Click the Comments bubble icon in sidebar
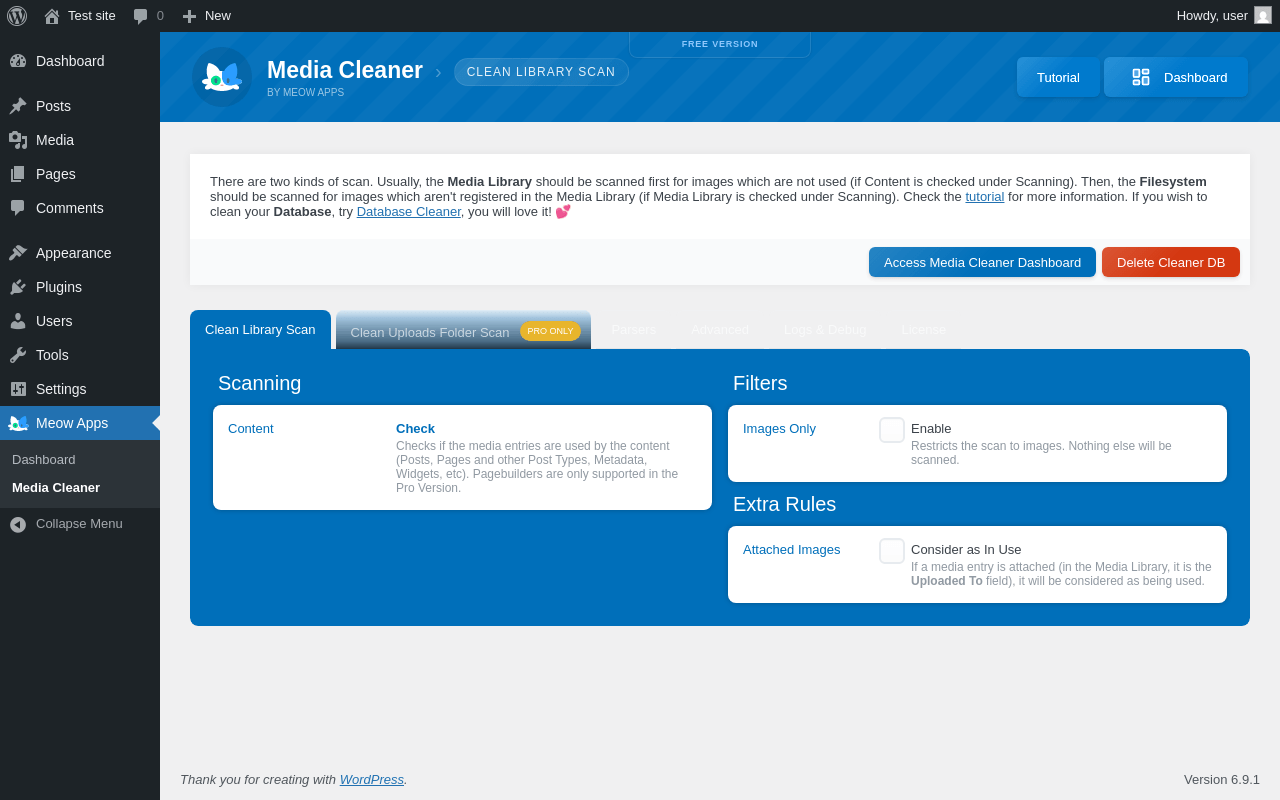Image resolution: width=1280 pixels, height=800 pixels. 18,208
